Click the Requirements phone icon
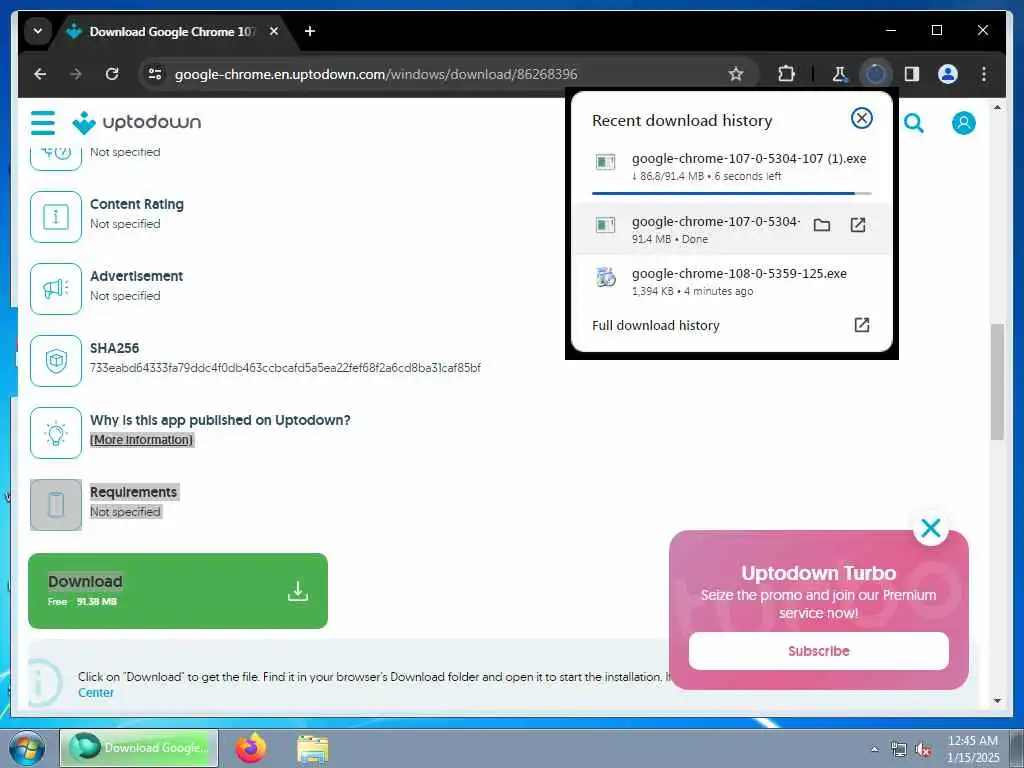Image resolution: width=1024 pixels, height=768 pixels. (x=56, y=505)
